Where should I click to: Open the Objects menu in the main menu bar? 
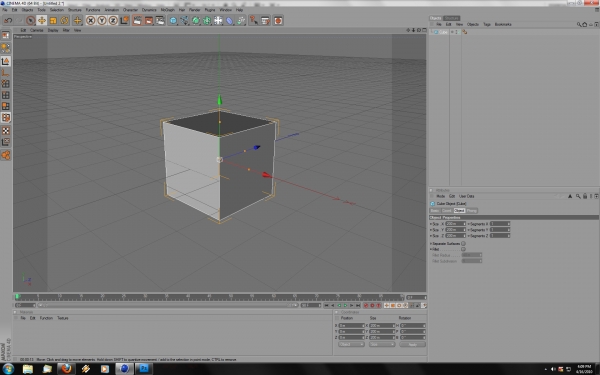pyautogui.click(x=27, y=10)
